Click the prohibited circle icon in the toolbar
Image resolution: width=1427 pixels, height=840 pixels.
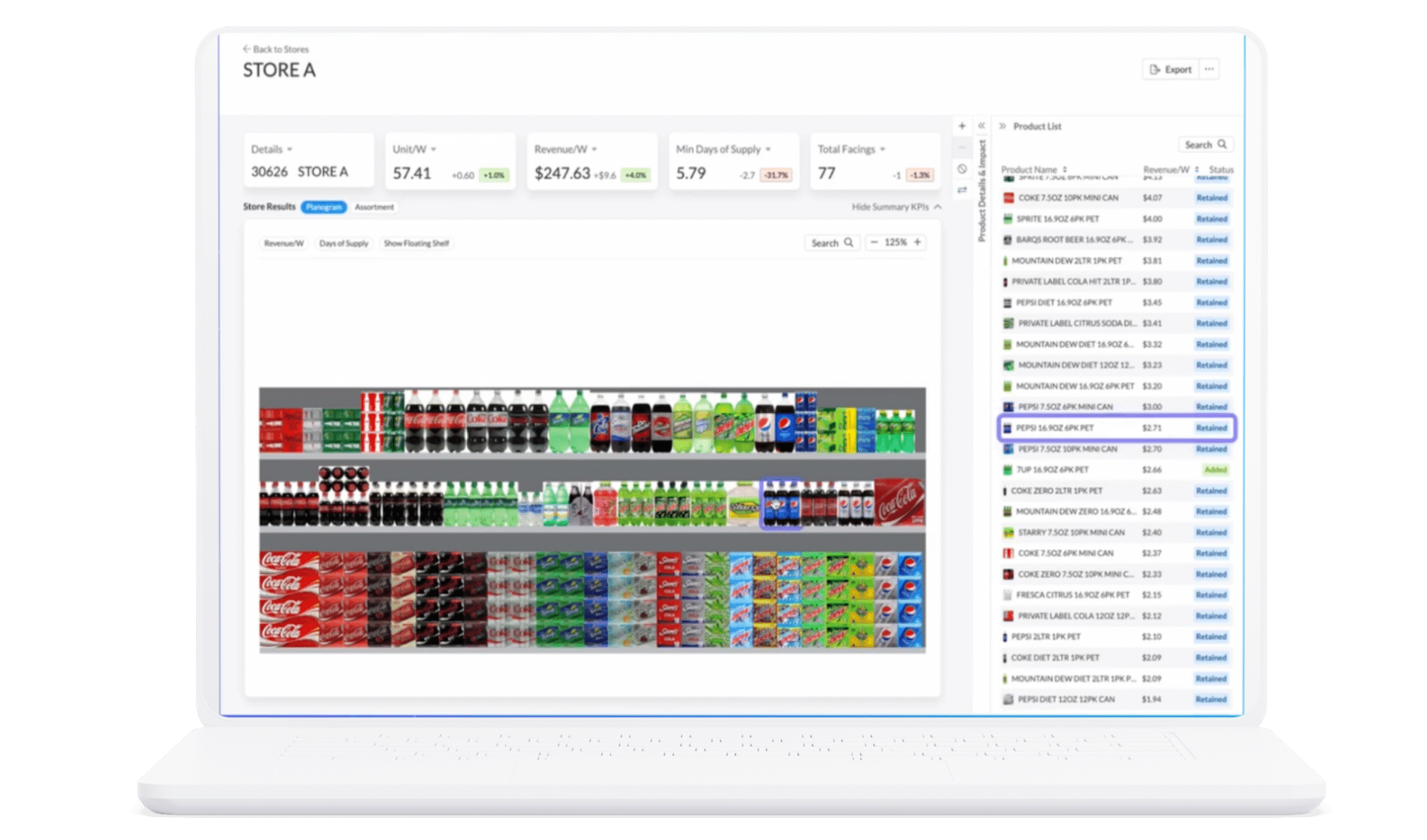962,169
